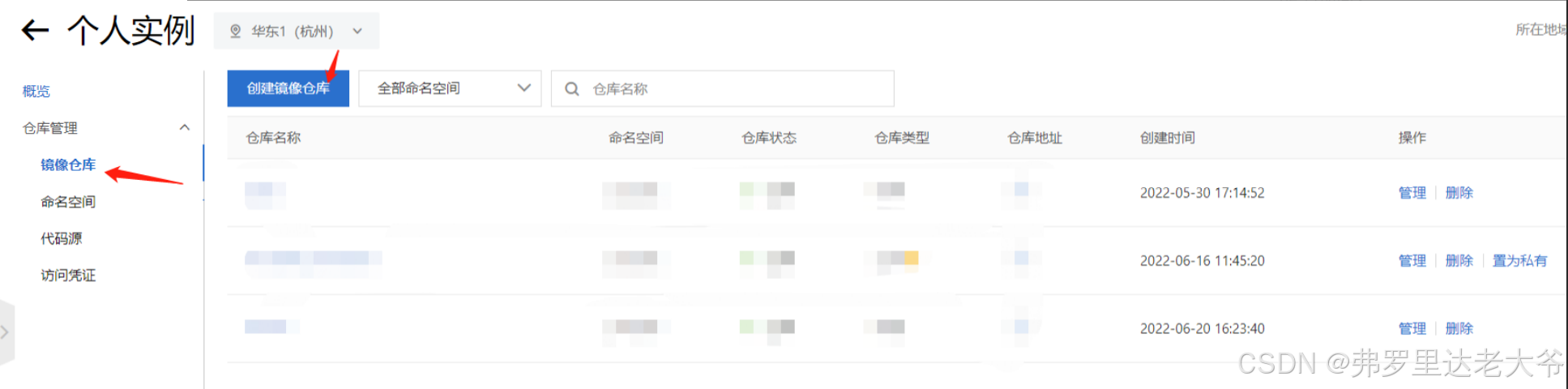Open the 全部命名空间 namespace dropdown
Screen dimensions: 1568x389
coord(450,88)
